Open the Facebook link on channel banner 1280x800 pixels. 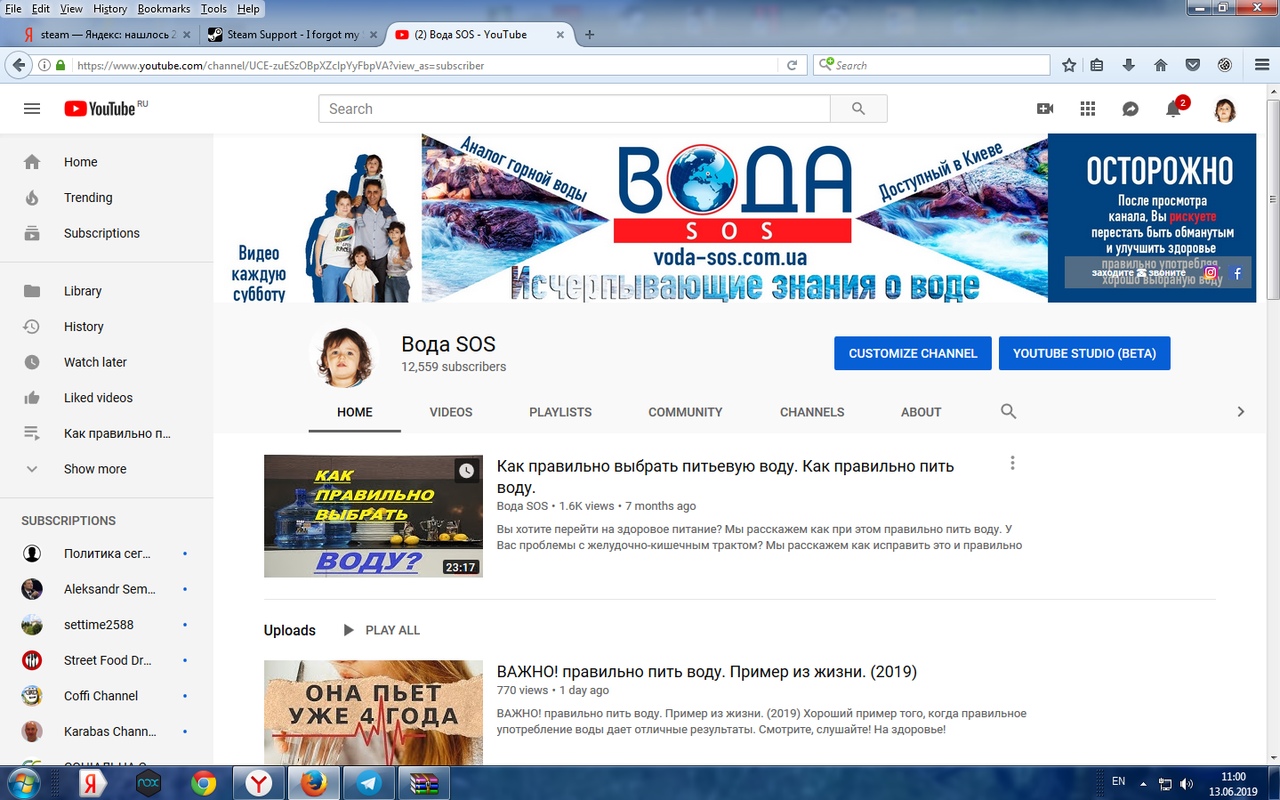[x=1237, y=272]
